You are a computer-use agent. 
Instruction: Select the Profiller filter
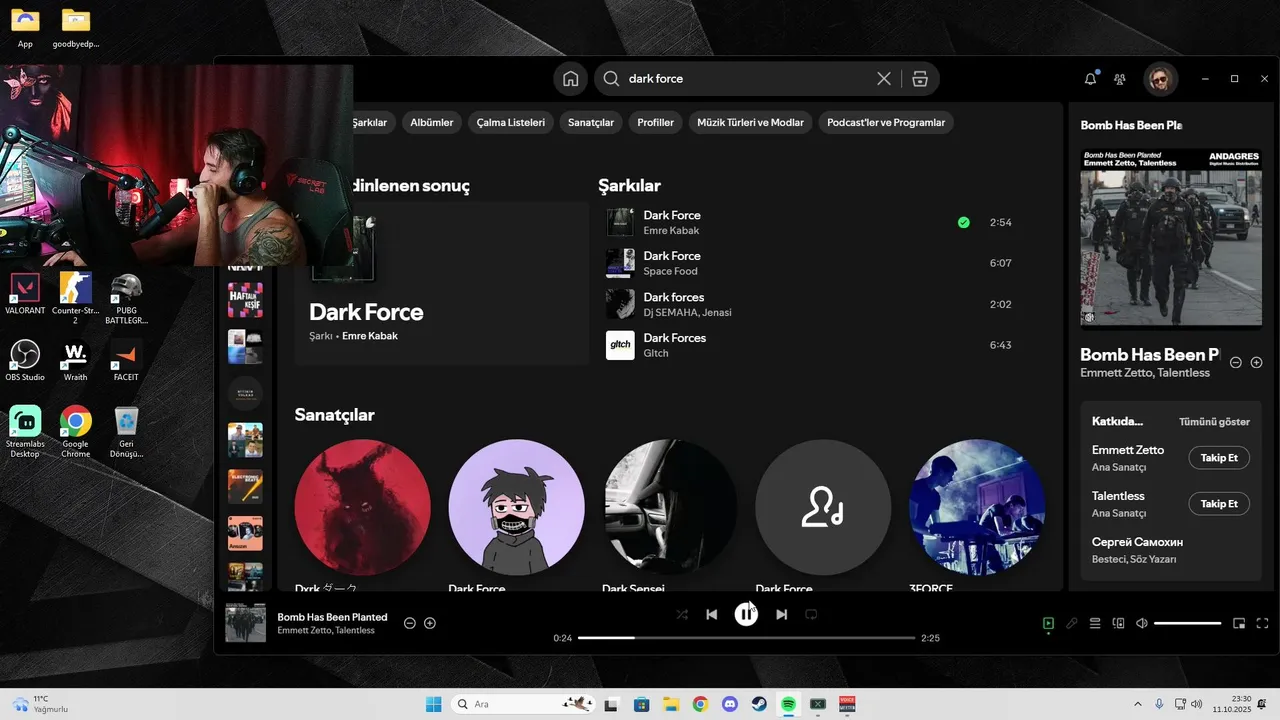pos(655,123)
